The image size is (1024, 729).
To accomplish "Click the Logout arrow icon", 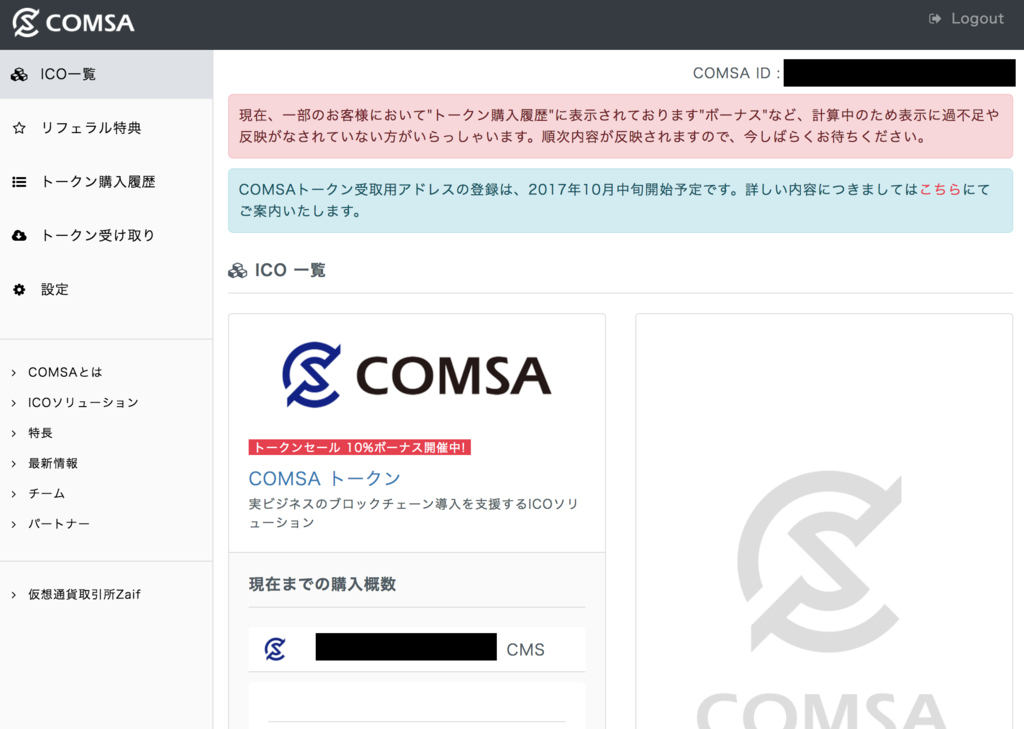I will point(934,18).
